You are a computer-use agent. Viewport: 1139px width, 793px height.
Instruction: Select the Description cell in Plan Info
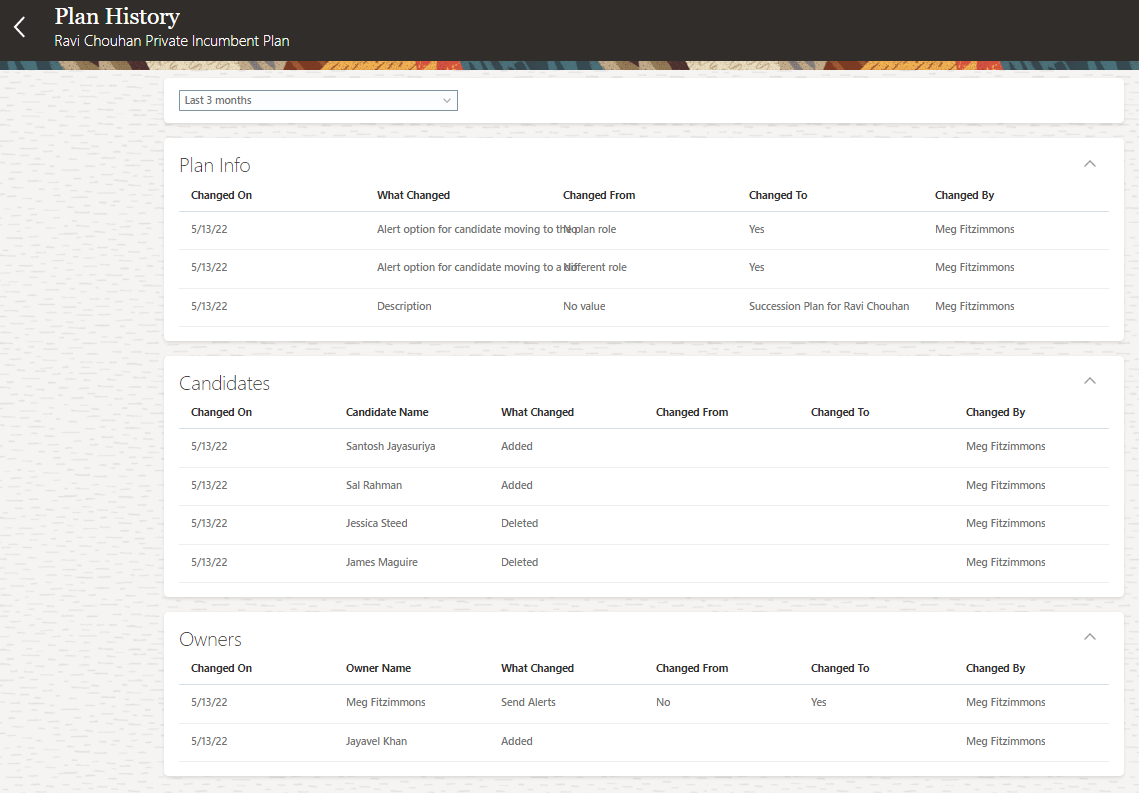pos(404,306)
